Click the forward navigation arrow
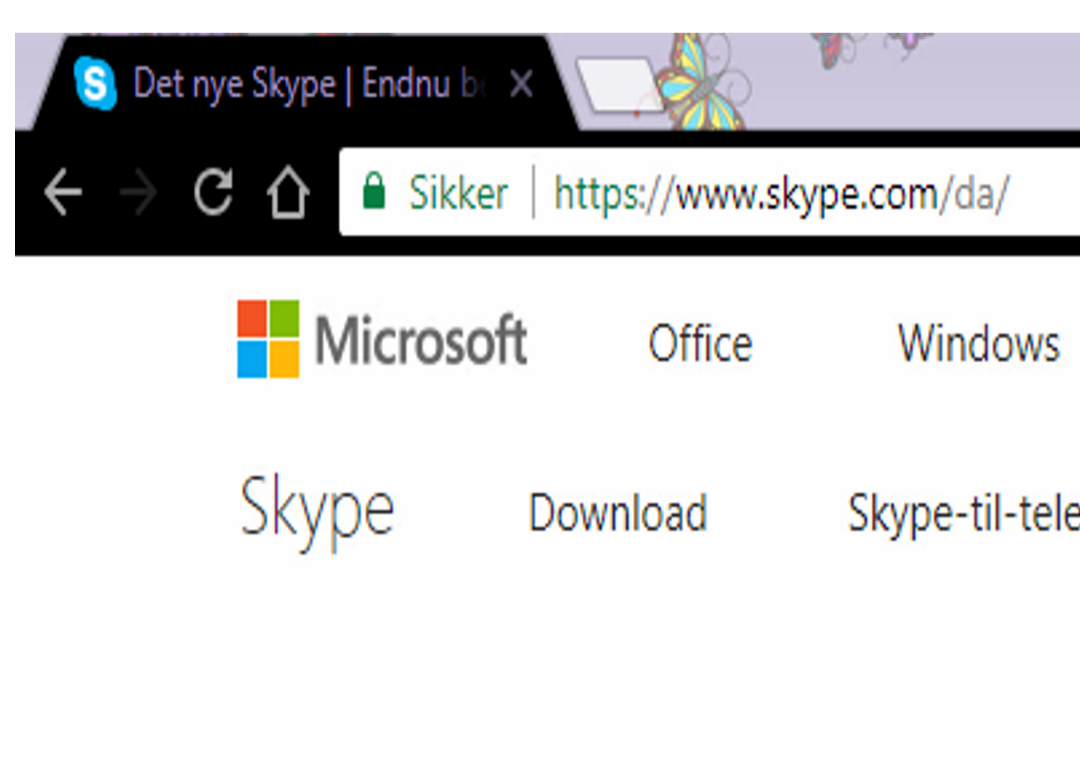Image resolution: width=1080 pixels, height=768 pixels. click(138, 192)
